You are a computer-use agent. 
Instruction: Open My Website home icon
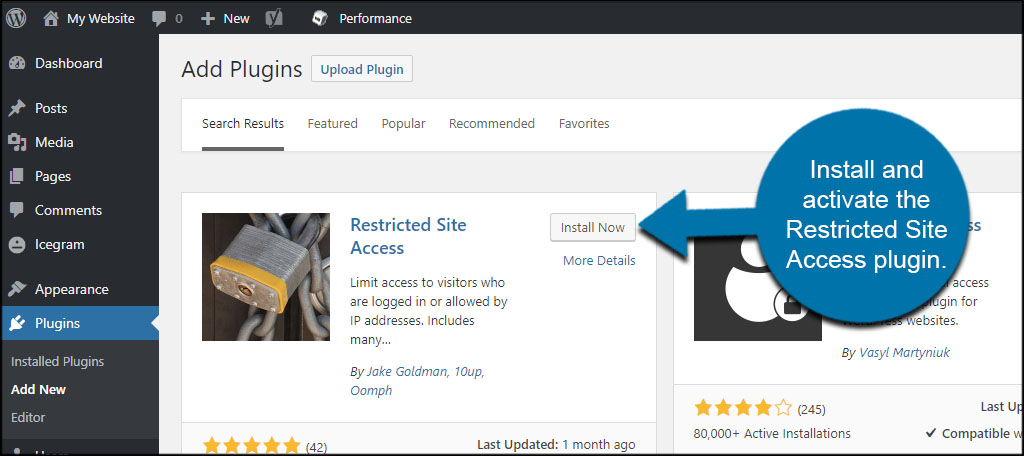[51, 18]
